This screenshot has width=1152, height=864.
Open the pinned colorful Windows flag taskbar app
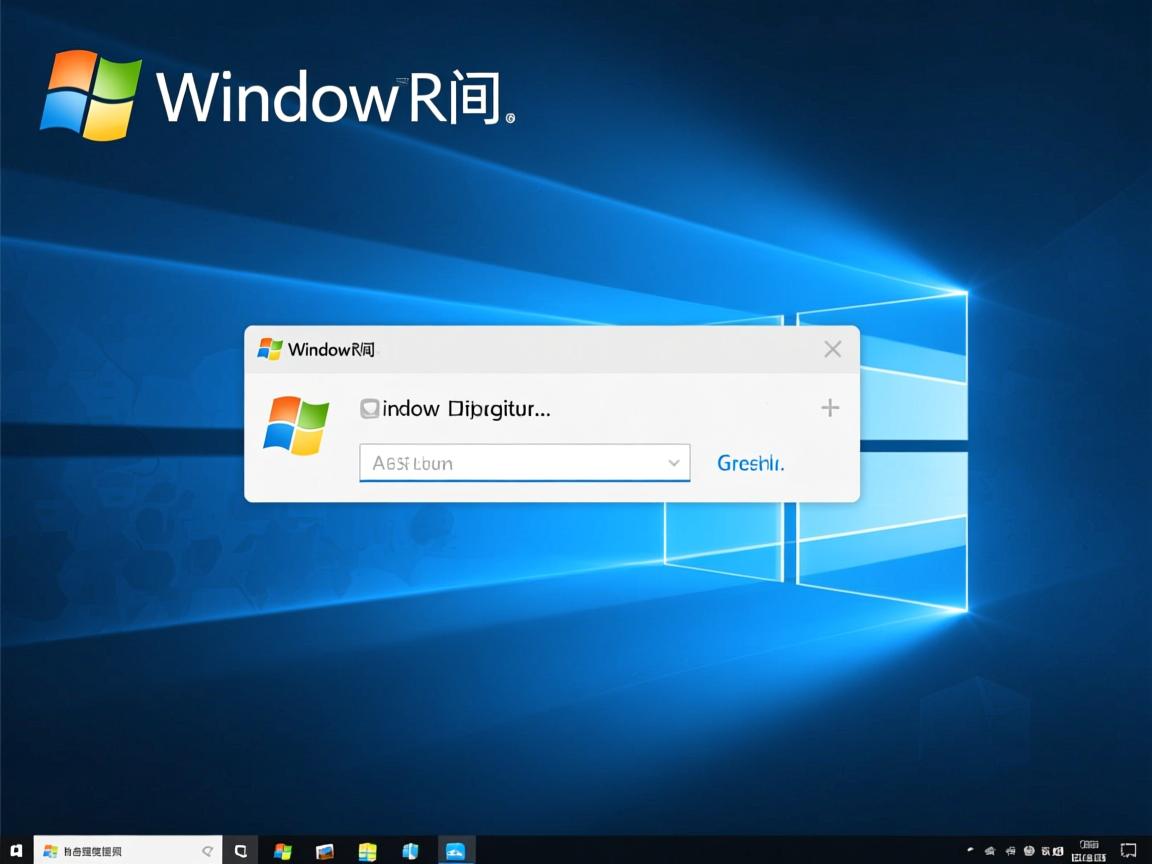tap(282, 851)
